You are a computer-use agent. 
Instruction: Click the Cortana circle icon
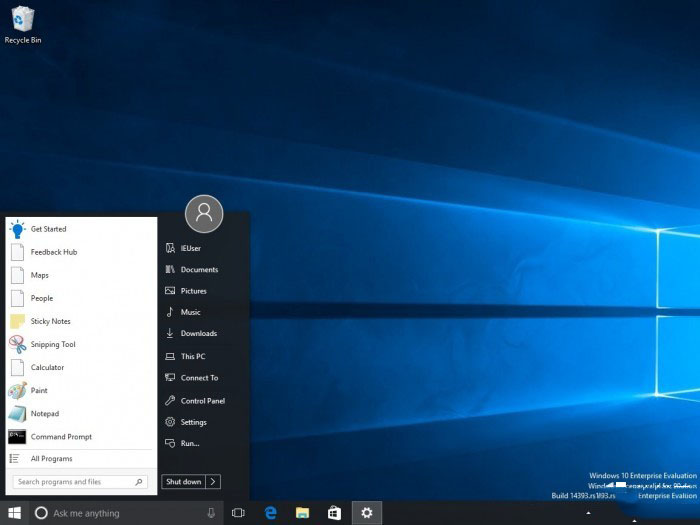point(41,513)
